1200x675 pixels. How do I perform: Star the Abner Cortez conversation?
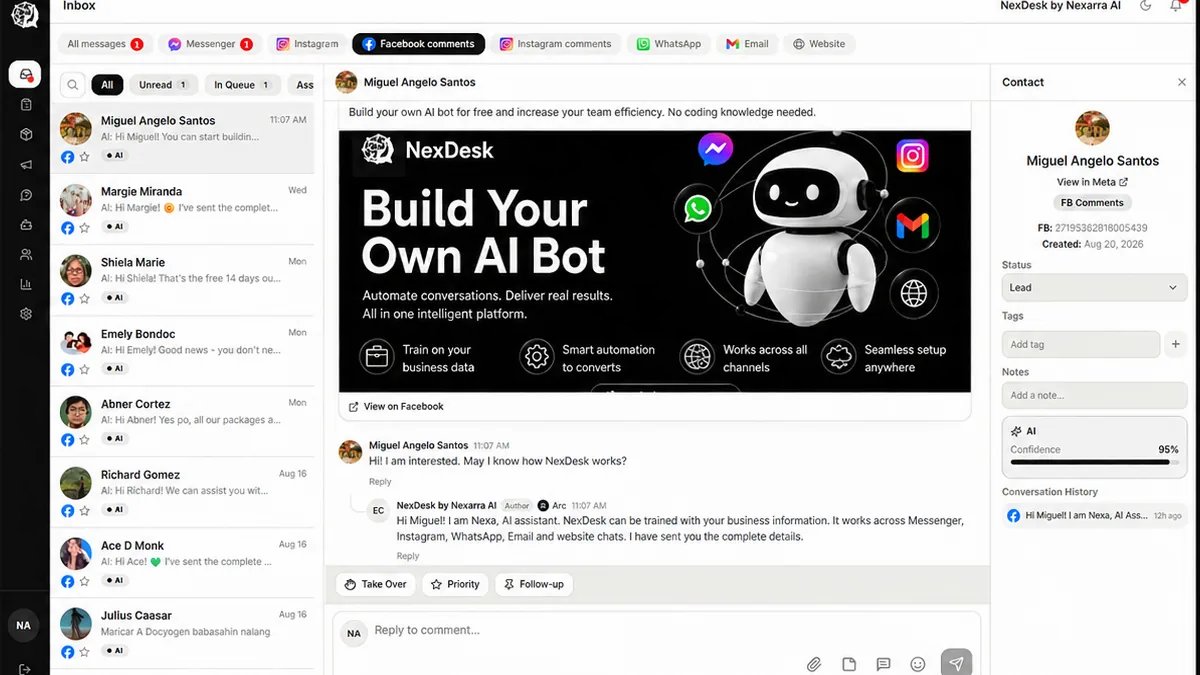click(84, 439)
